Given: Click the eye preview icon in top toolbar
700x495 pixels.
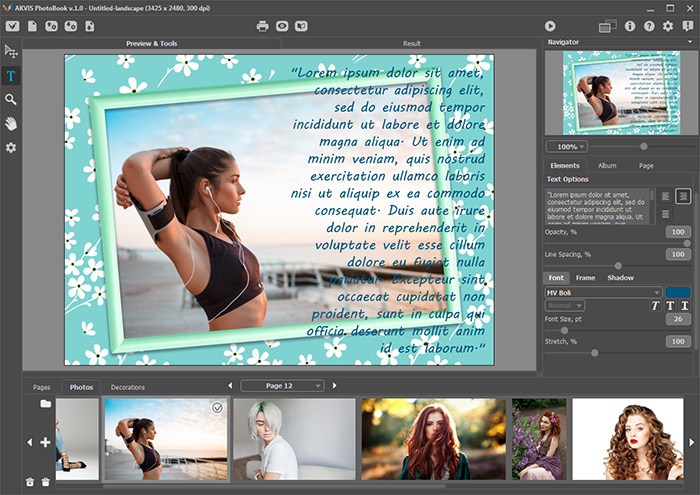Looking at the screenshot, I should pos(282,26).
